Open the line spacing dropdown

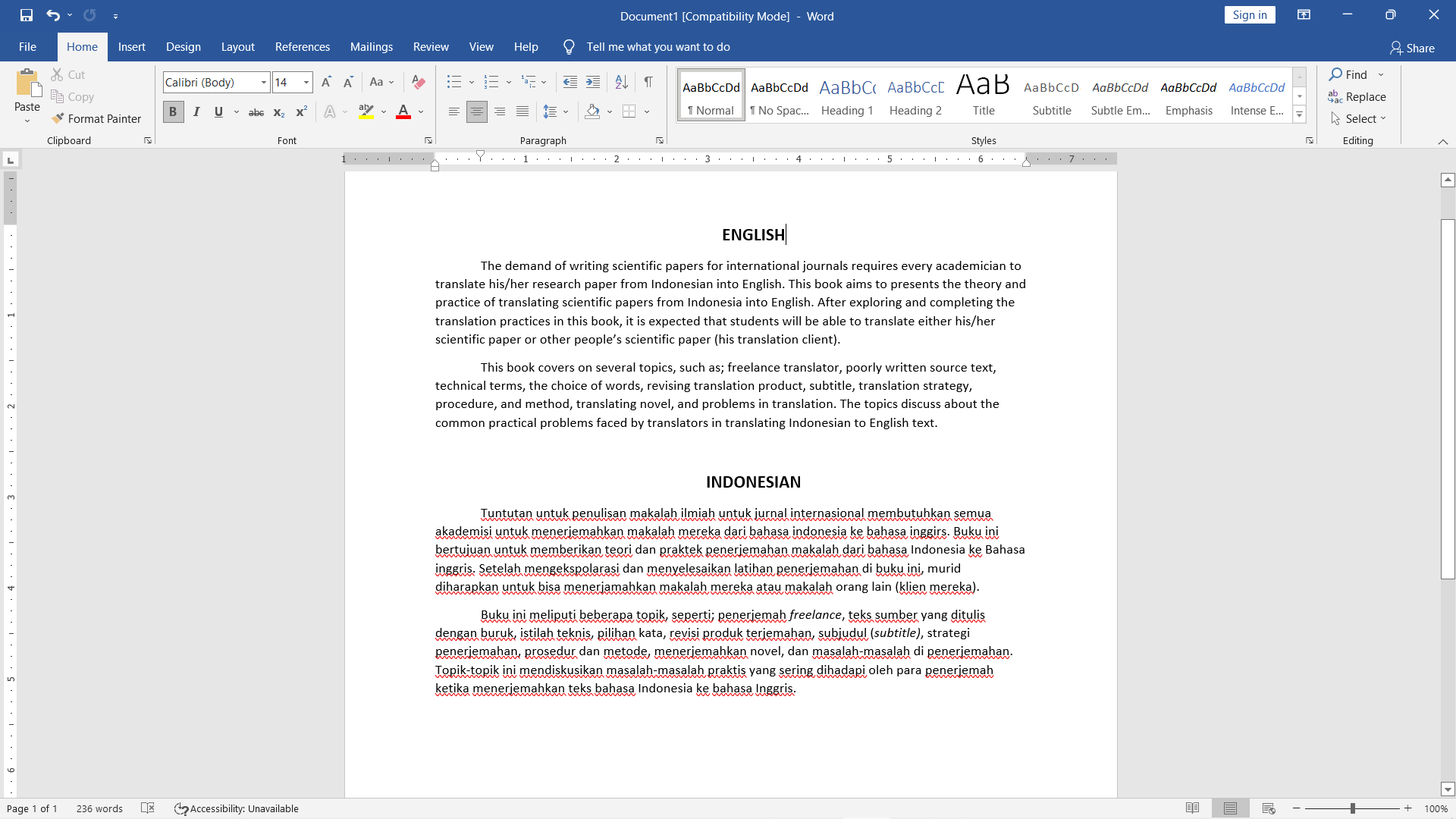pyautogui.click(x=556, y=111)
